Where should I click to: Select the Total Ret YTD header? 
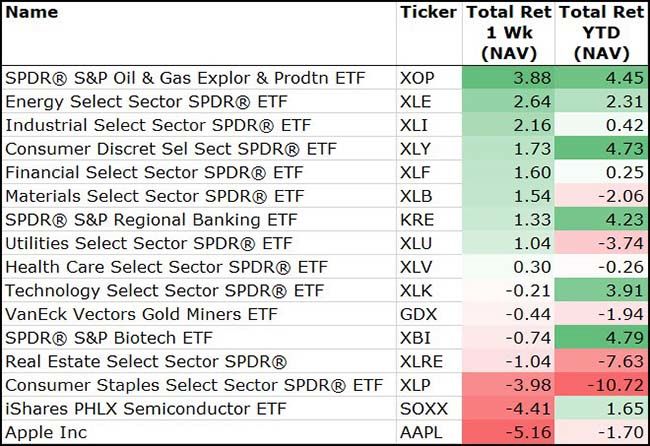coord(599,32)
